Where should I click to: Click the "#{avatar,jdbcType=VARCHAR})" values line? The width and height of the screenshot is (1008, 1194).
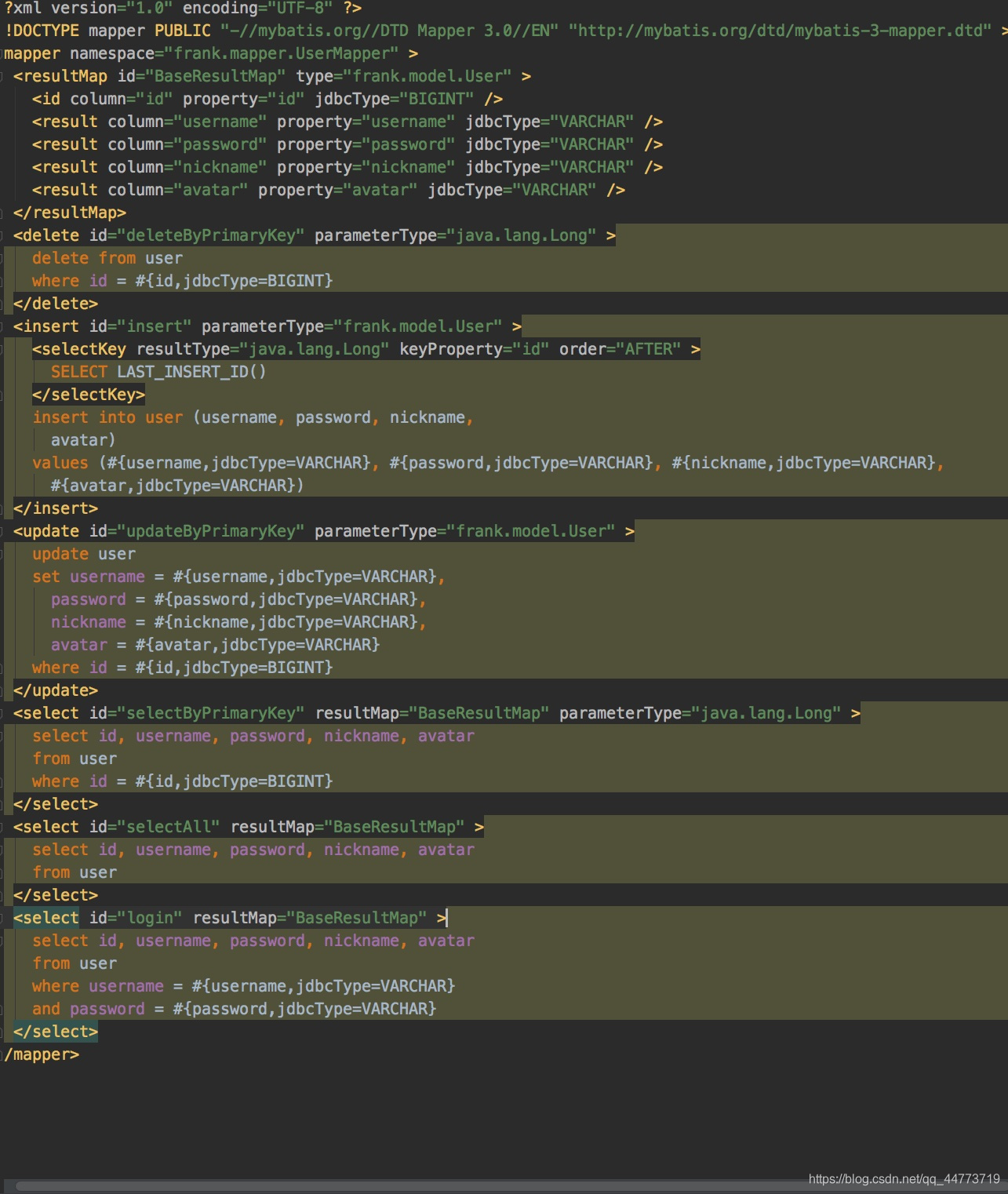pos(178,486)
